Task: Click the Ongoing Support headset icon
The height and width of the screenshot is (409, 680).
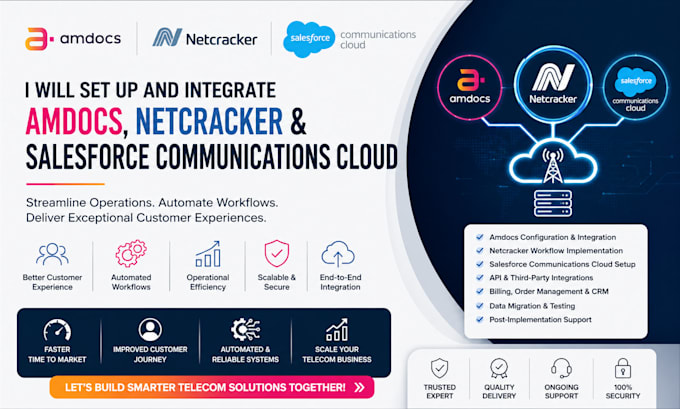Action: click(x=562, y=368)
